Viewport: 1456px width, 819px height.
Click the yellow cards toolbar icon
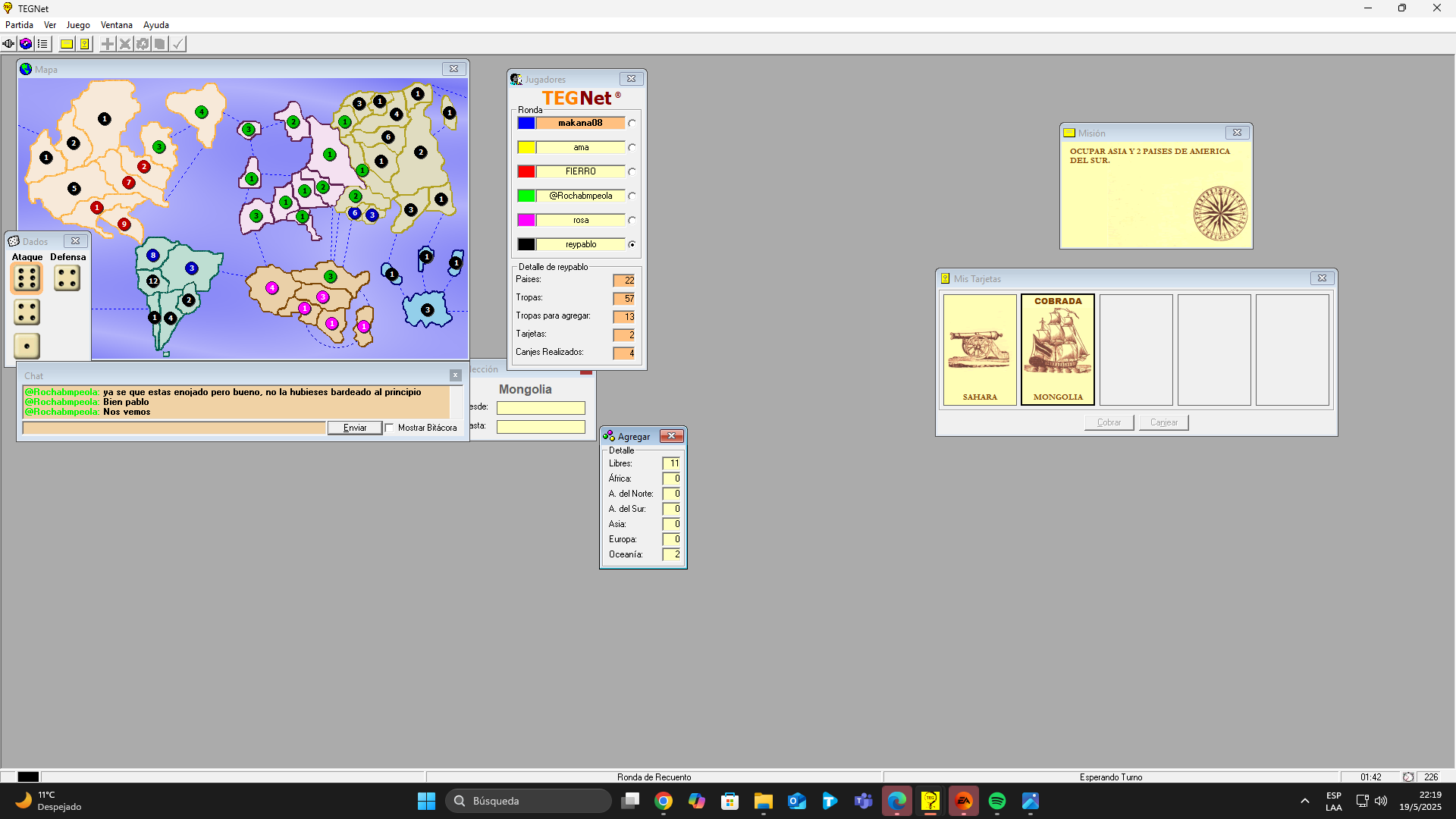pos(84,44)
